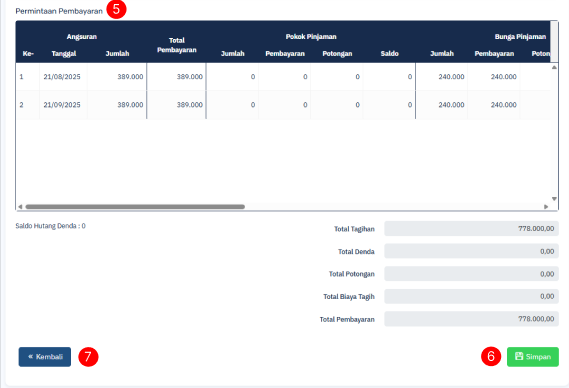Click Pokok Saldo 0 in row 1
Screen dimensions: 569x388
coord(410,77)
